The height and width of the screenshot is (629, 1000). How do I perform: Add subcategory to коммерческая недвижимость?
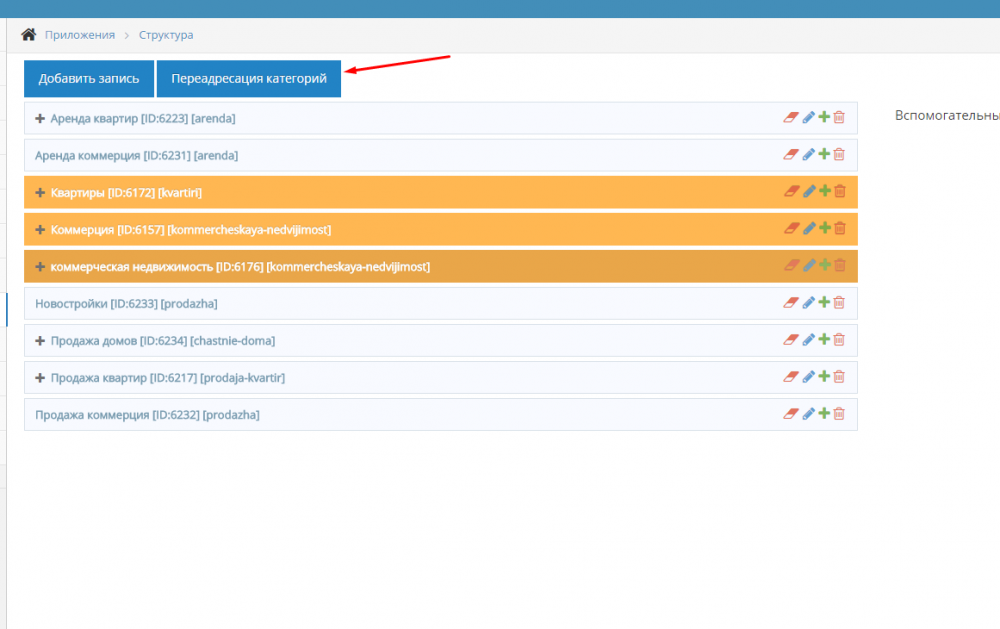(x=825, y=265)
